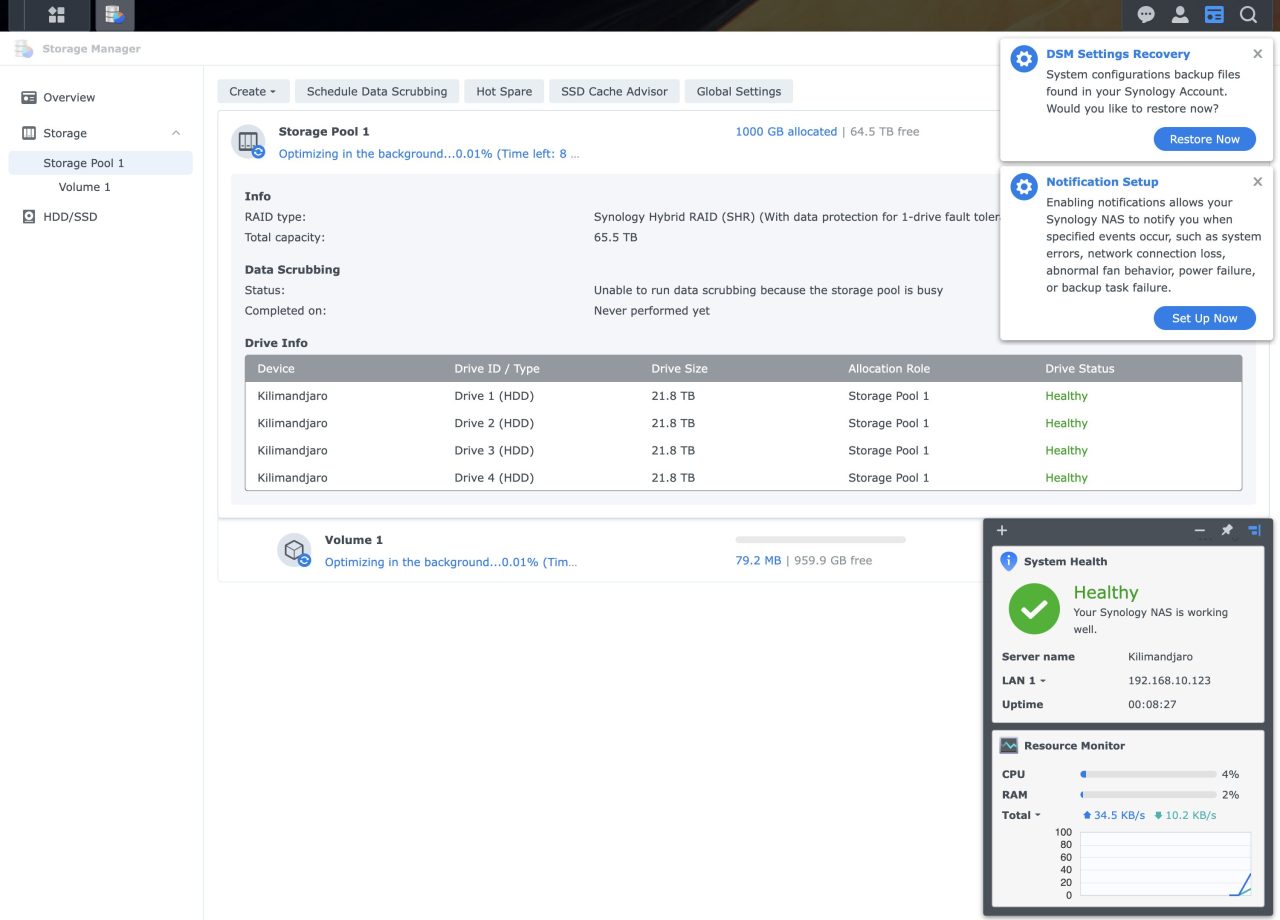Click the widget panel dock-side layout icon
This screenshot has width=1280, height=920.
coord(1255,530)
